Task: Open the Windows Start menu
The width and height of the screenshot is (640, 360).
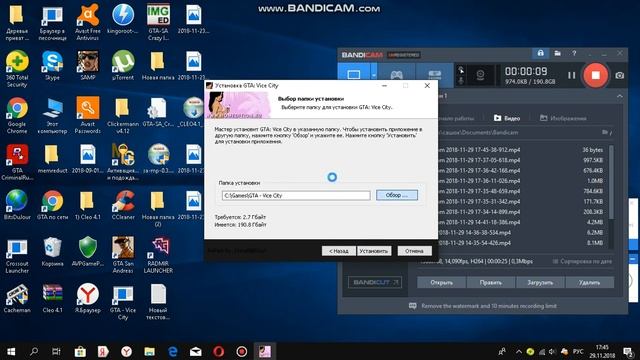Action: (x=11, y=351)
